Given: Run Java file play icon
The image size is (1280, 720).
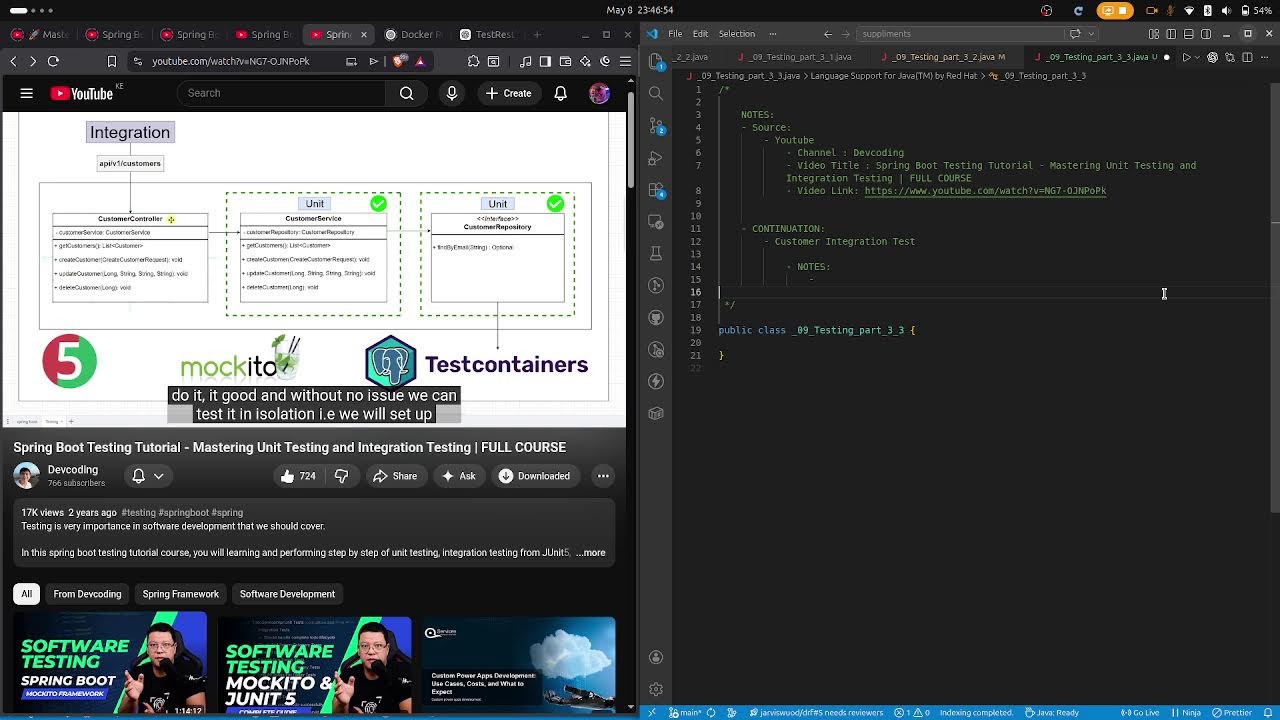Looking at the screenshot, I should [1186, 57].
